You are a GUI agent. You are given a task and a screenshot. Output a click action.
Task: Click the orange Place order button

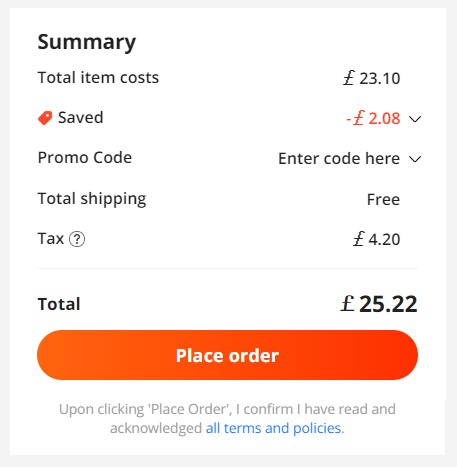(x=227, y=355)
